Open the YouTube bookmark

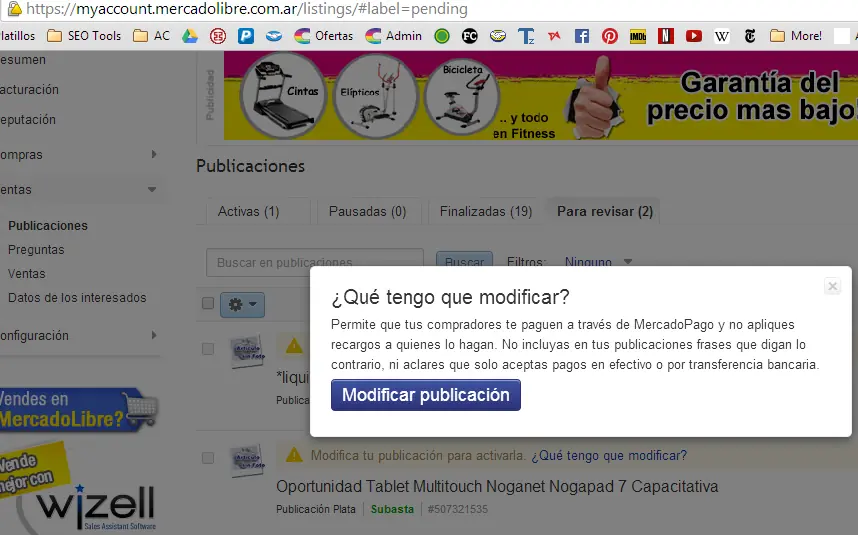pyautogui.click(x=694, y=36)
